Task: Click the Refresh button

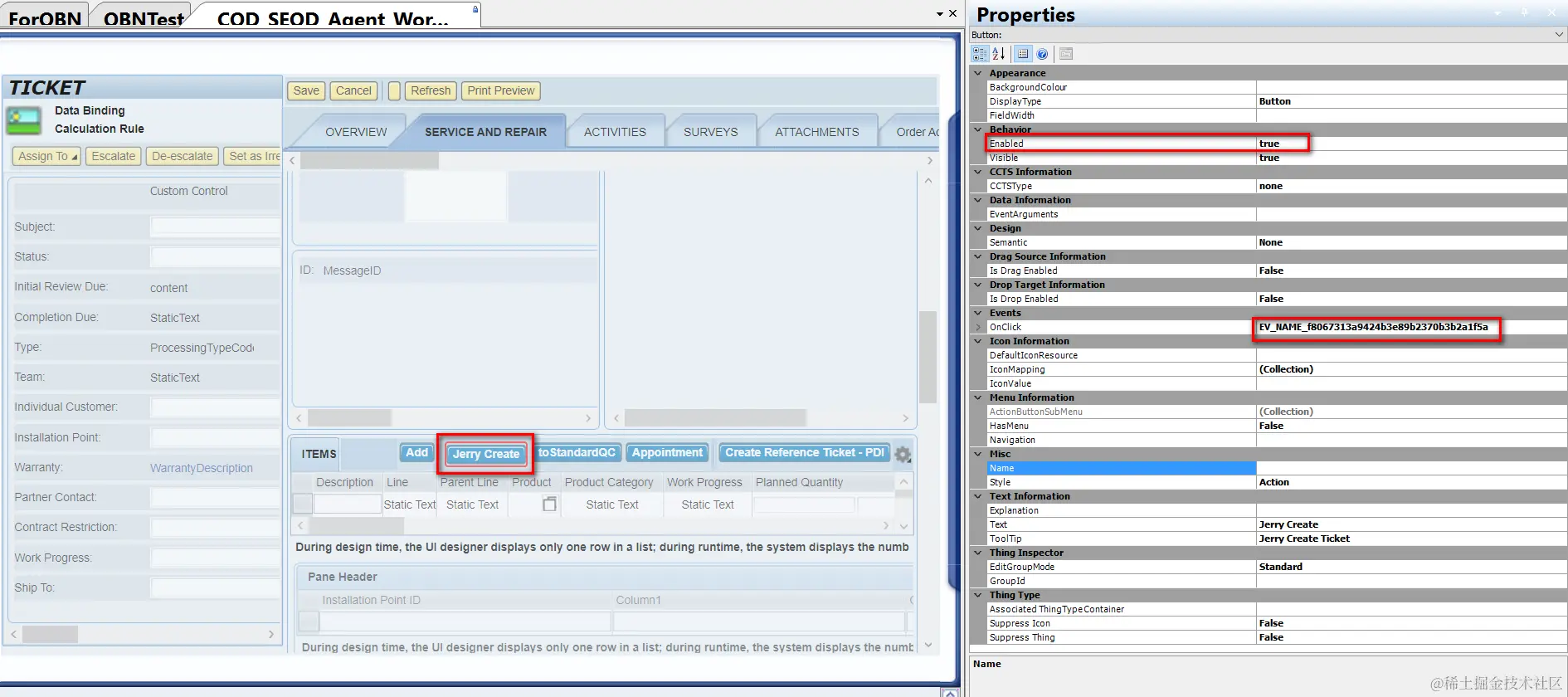Action: (431, 90)
